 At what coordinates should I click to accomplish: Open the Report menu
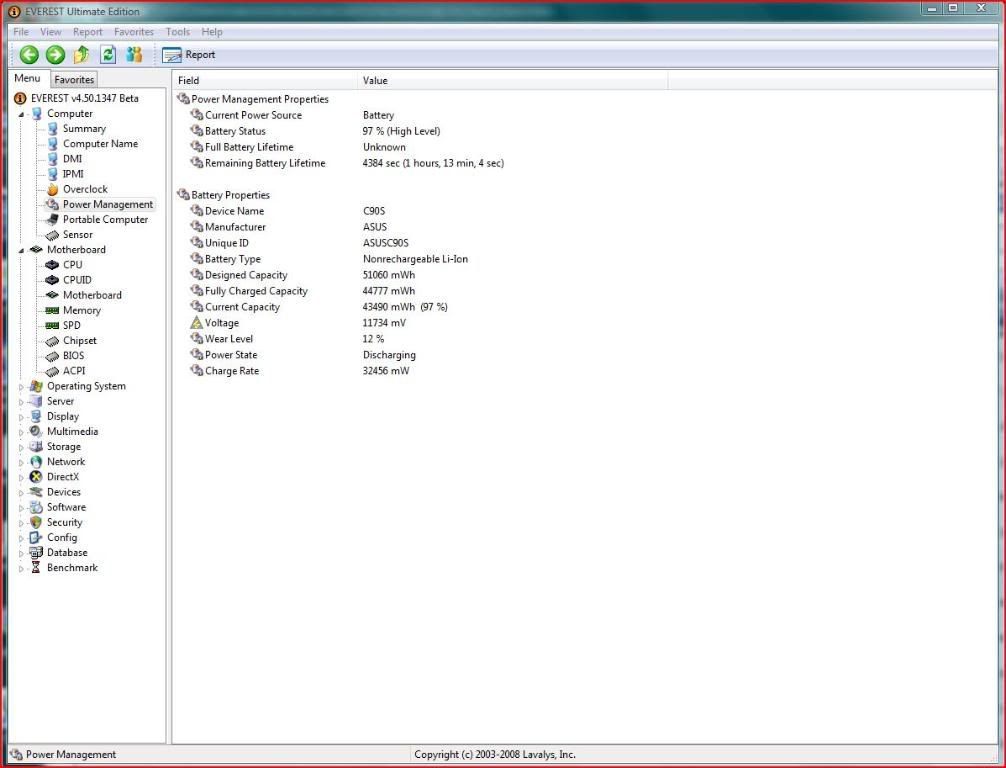click(x=87, y=31)
